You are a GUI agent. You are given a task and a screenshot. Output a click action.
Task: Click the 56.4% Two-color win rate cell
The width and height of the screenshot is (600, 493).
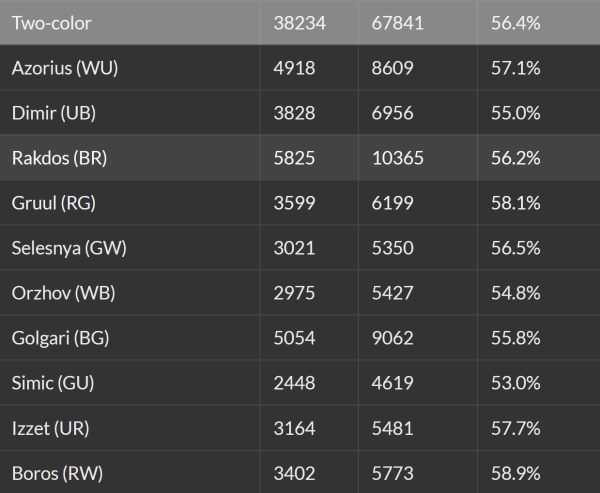tap(515, 22)
